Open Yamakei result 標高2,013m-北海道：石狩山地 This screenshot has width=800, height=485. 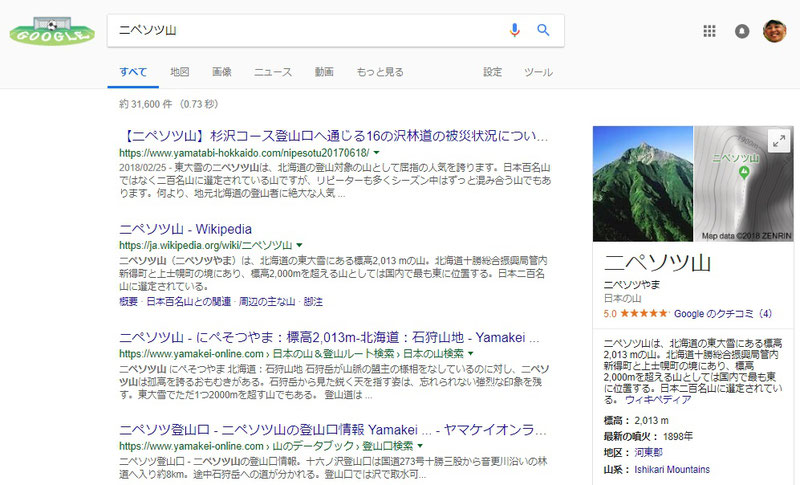(329, 338)
